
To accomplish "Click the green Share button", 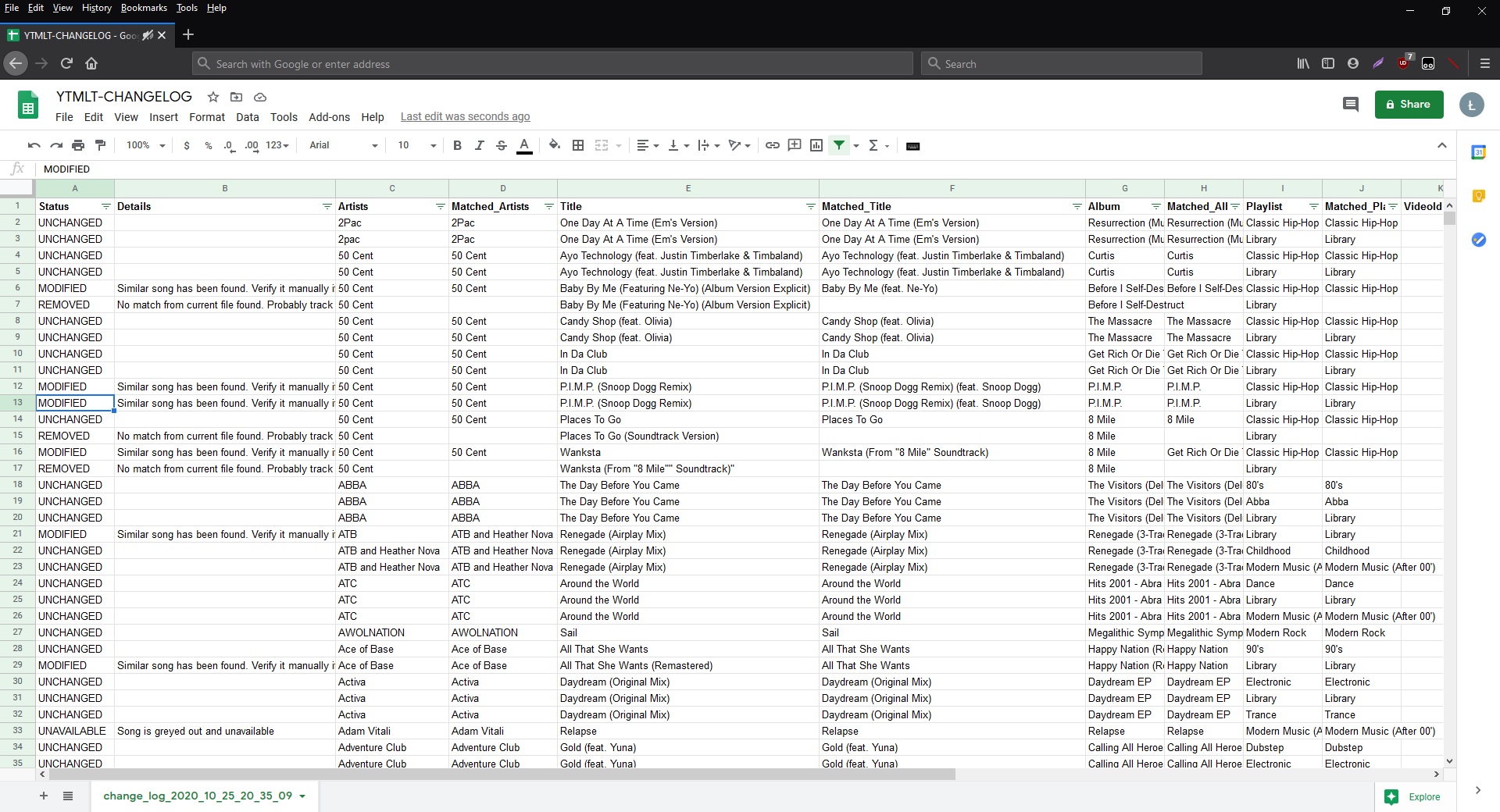I will 1409,104.
